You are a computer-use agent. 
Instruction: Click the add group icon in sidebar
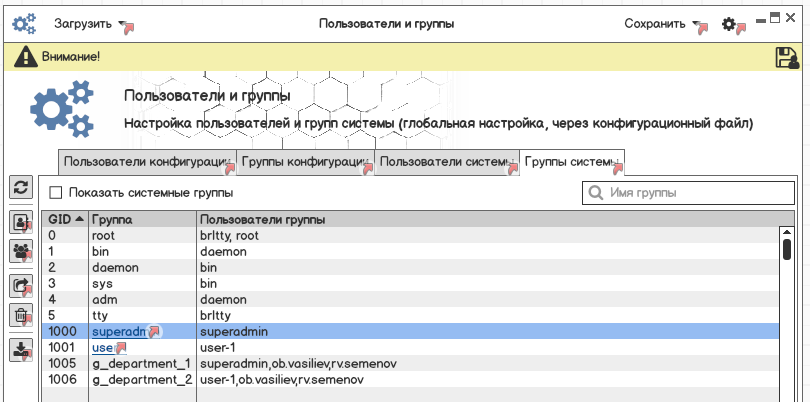point(21,252)
